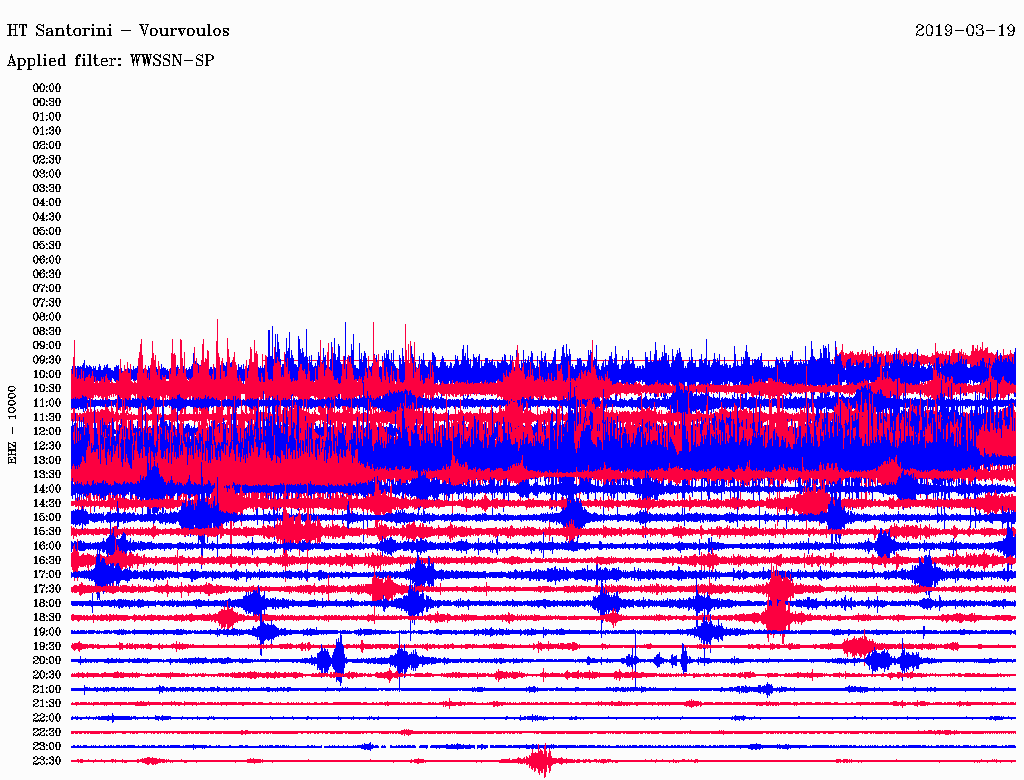Click the 00:00 time label
Image resolution: width=1024 pixels, height=780 pixels.
[47, 88]
